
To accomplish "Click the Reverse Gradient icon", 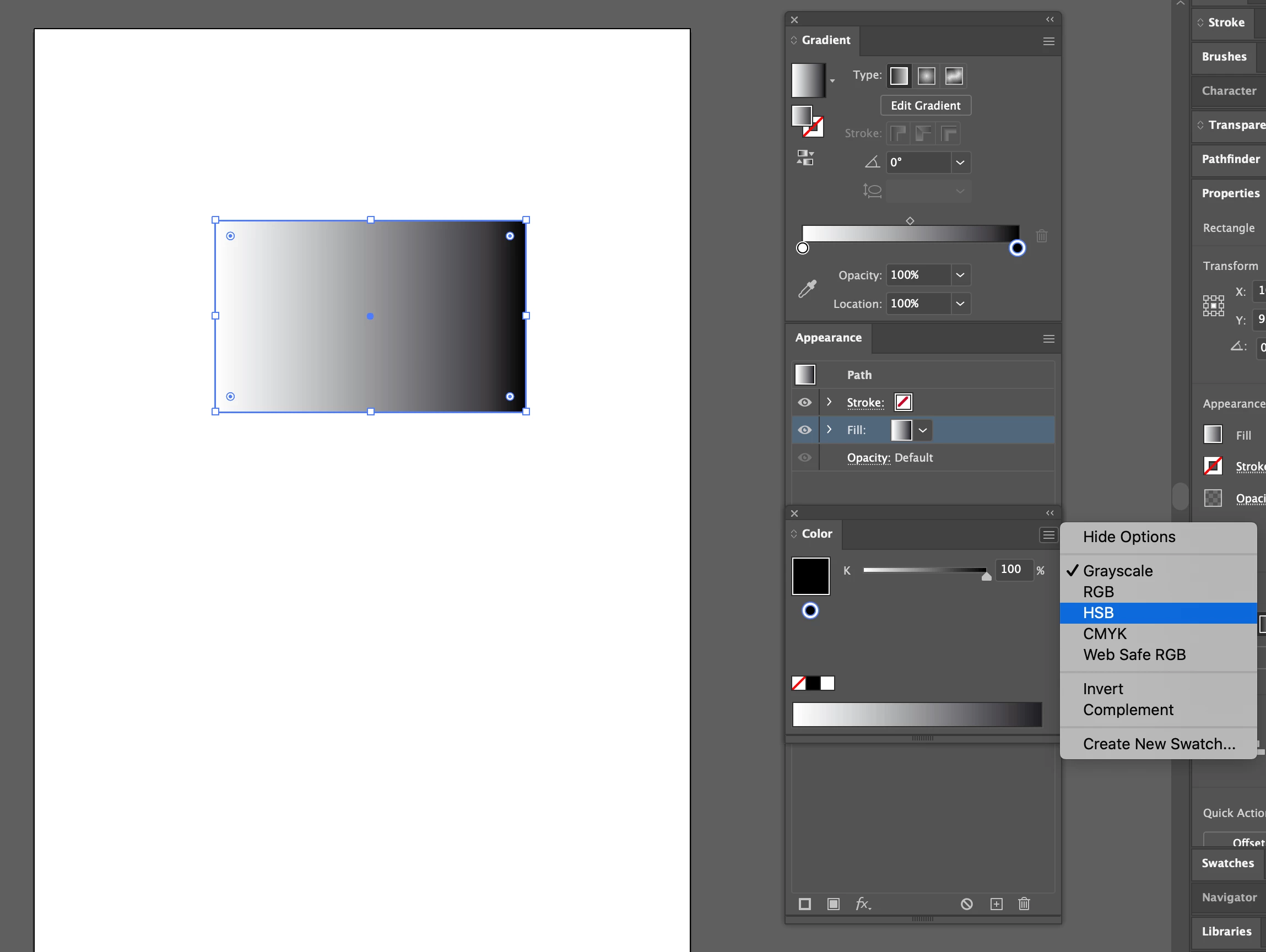I will pos(805,158).
